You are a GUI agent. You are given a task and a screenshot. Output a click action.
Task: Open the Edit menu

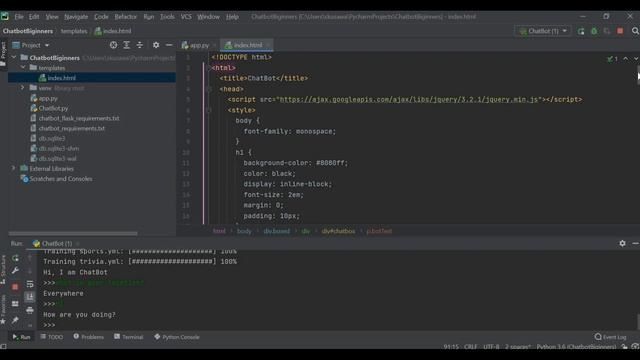pyautogui.click(x=34, y=17)
